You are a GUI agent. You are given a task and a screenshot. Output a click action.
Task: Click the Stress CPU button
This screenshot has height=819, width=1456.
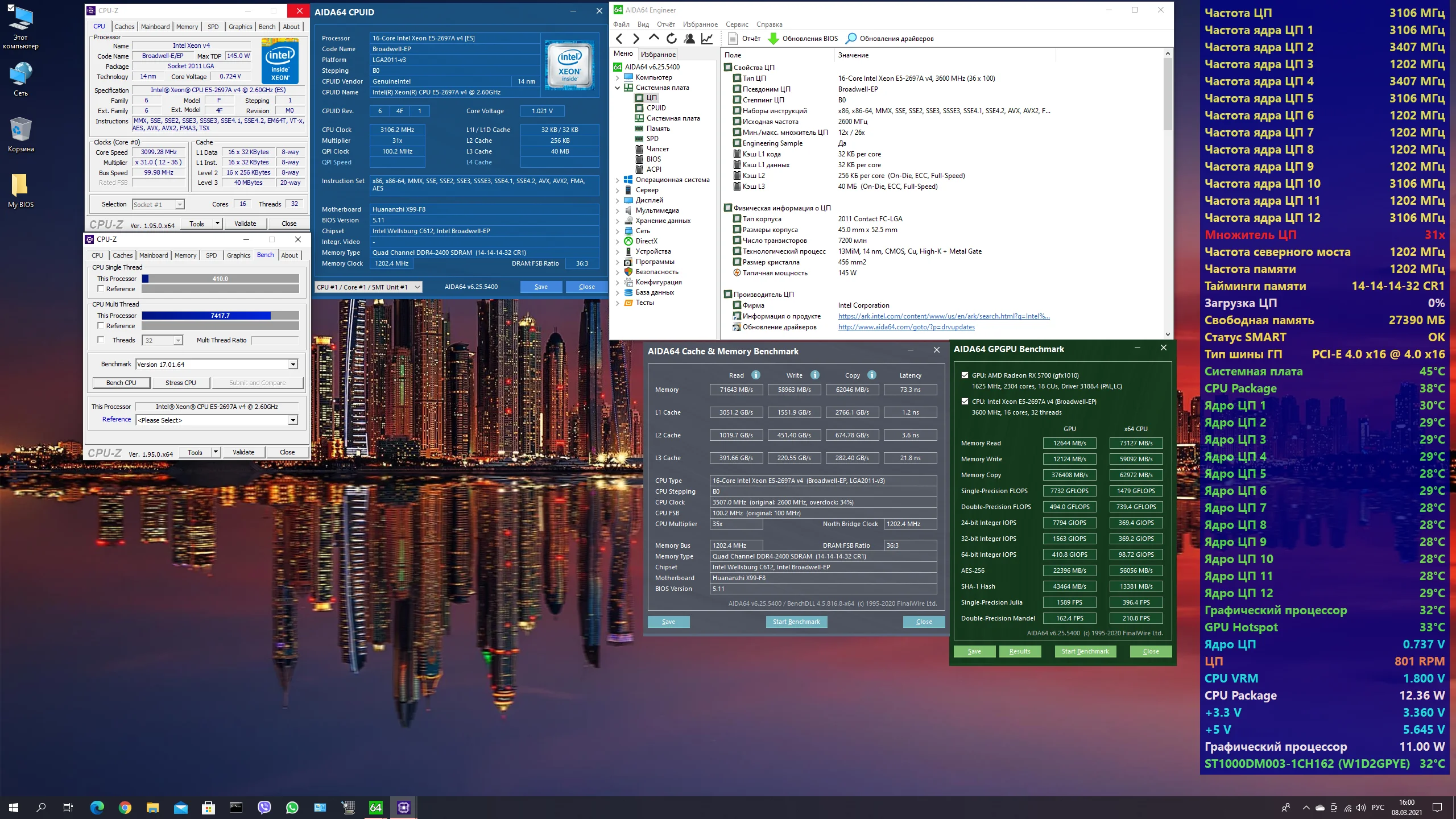(x=180, y=383)
